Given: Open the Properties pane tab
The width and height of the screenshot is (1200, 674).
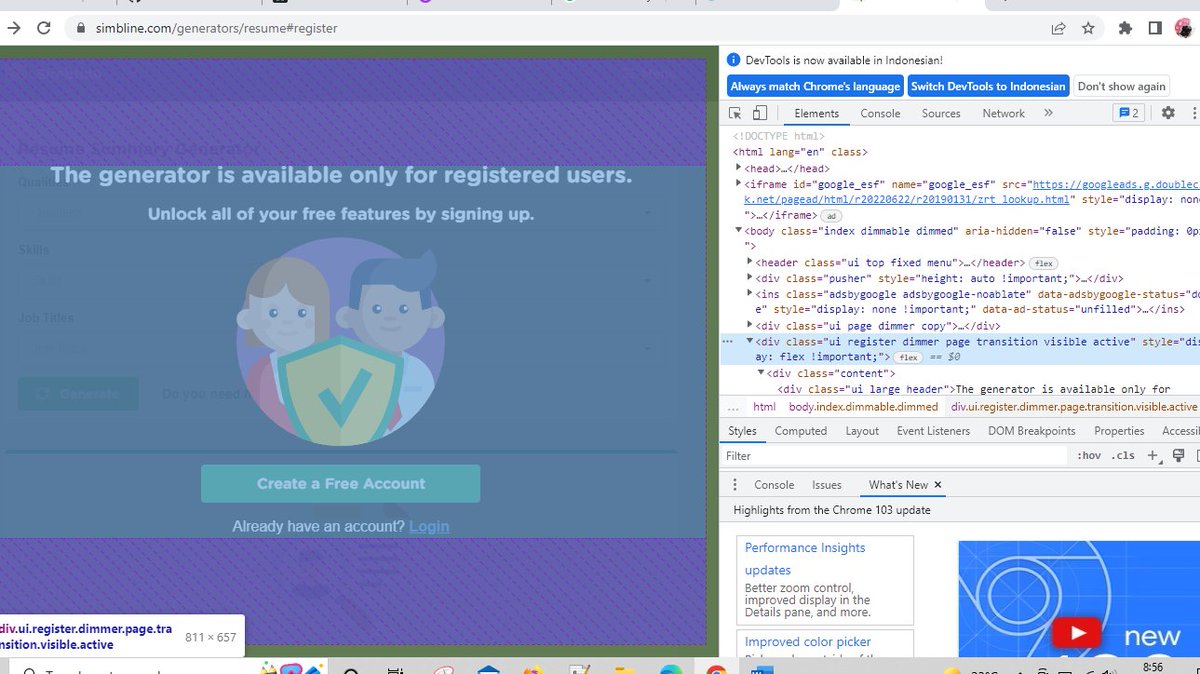Looking at the screenshot, I should click(x=1119, y=431).
